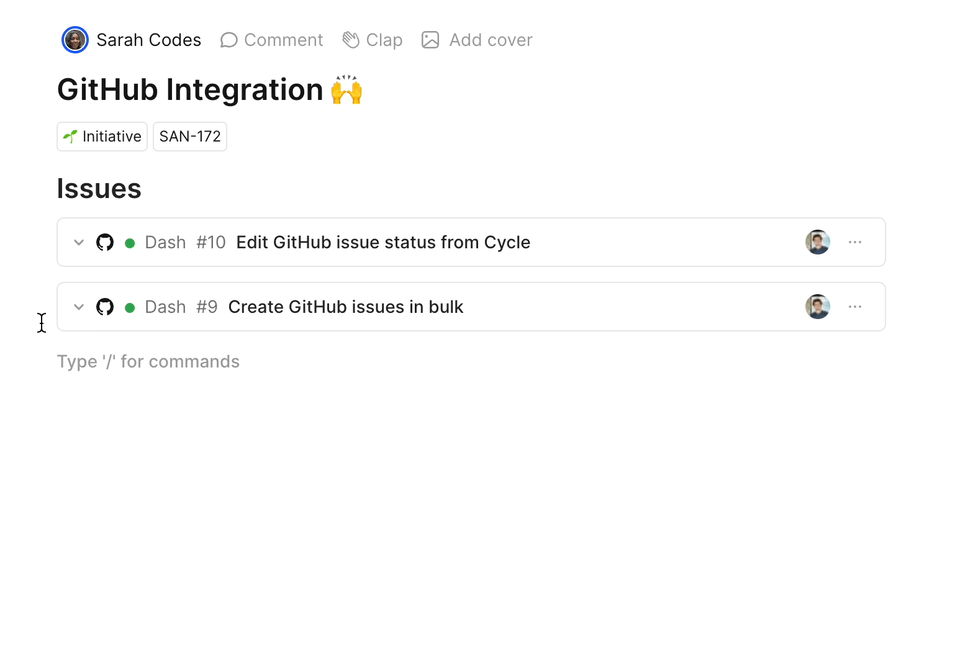This screenshot has width=960, height=658.
Task: Click GitHub logo on issue #9
Action: (105, 307)
